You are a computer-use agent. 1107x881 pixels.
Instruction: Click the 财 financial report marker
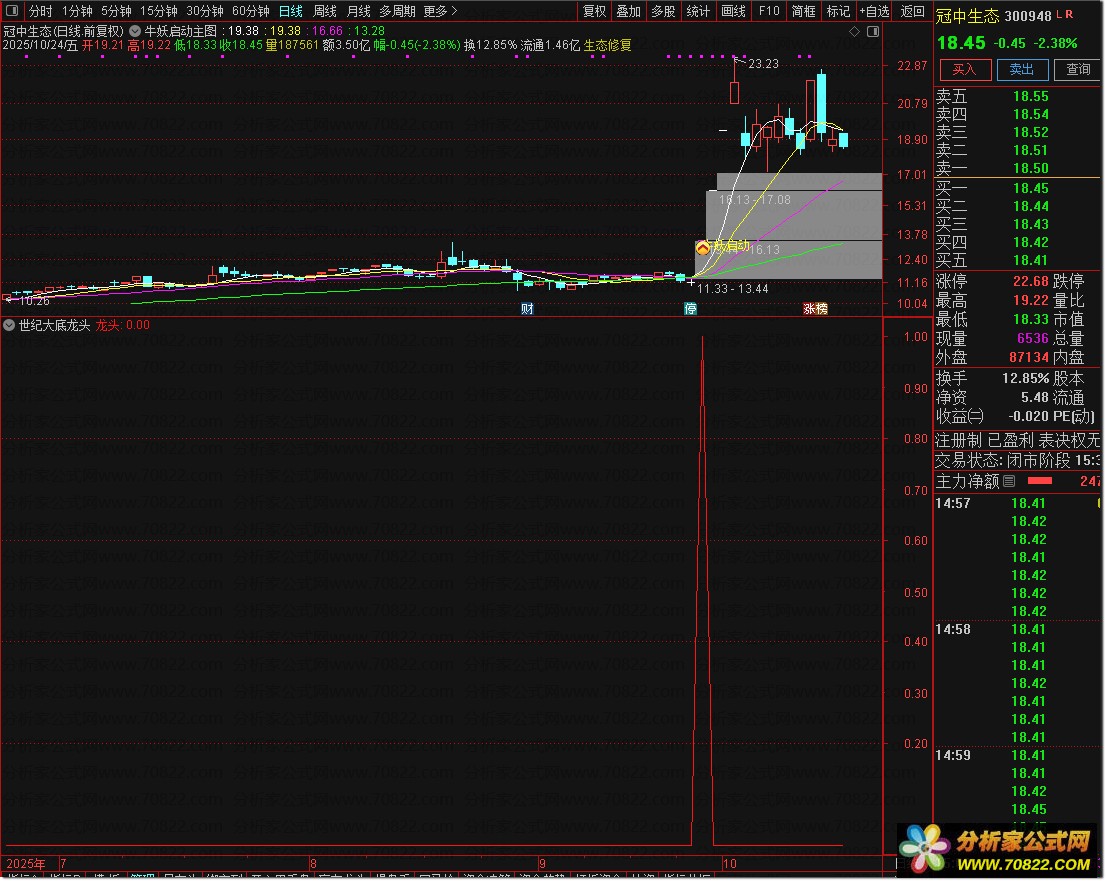point(527,308)
